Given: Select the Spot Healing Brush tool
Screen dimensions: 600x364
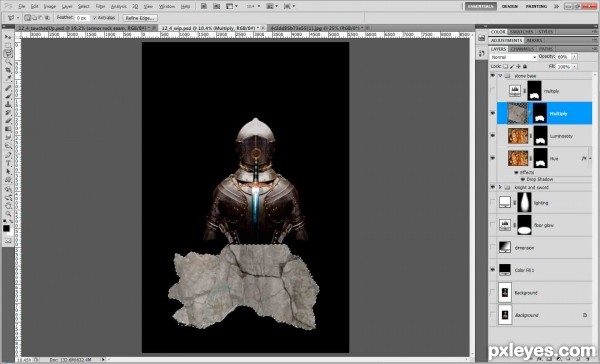Looking at the screenshot, I should pyautogui.click(x=8, y=88).
